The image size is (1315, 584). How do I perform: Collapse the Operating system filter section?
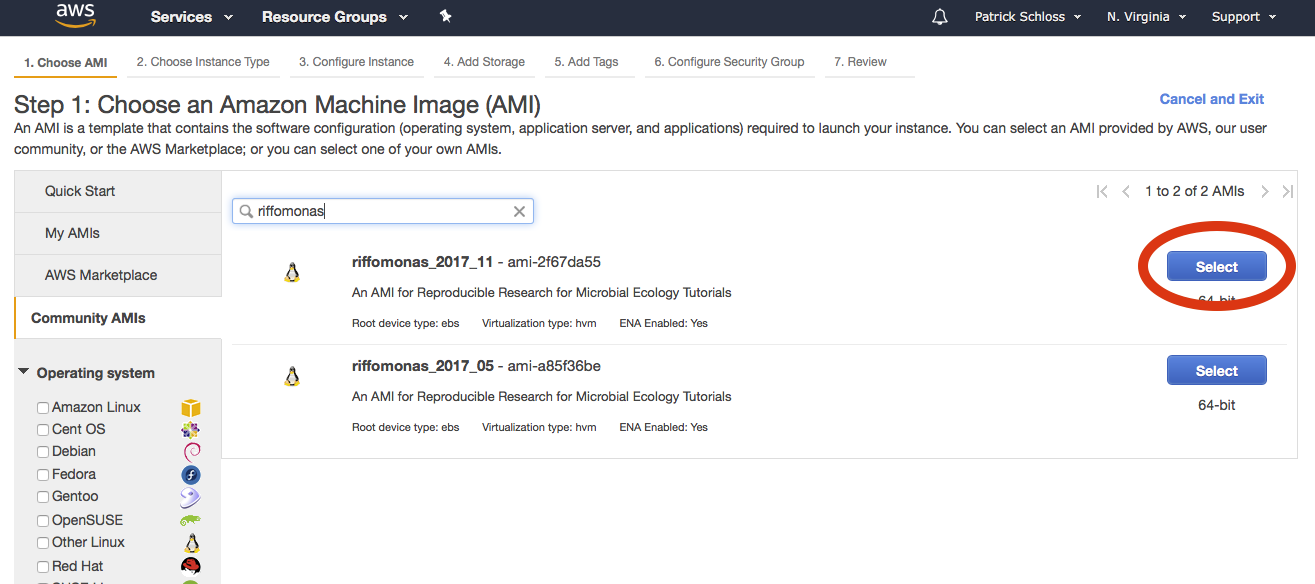(23, 372)
